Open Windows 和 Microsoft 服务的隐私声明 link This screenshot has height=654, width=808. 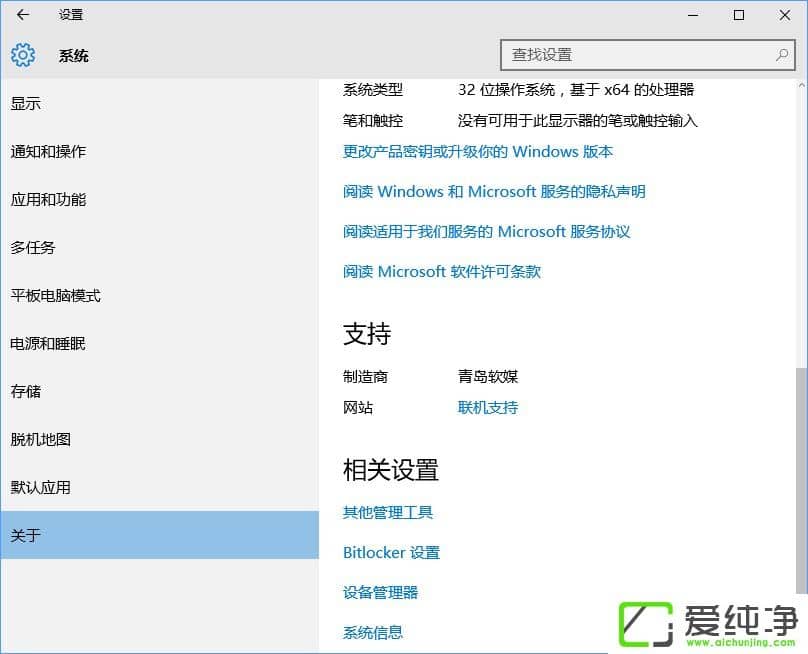pos(494,192)
